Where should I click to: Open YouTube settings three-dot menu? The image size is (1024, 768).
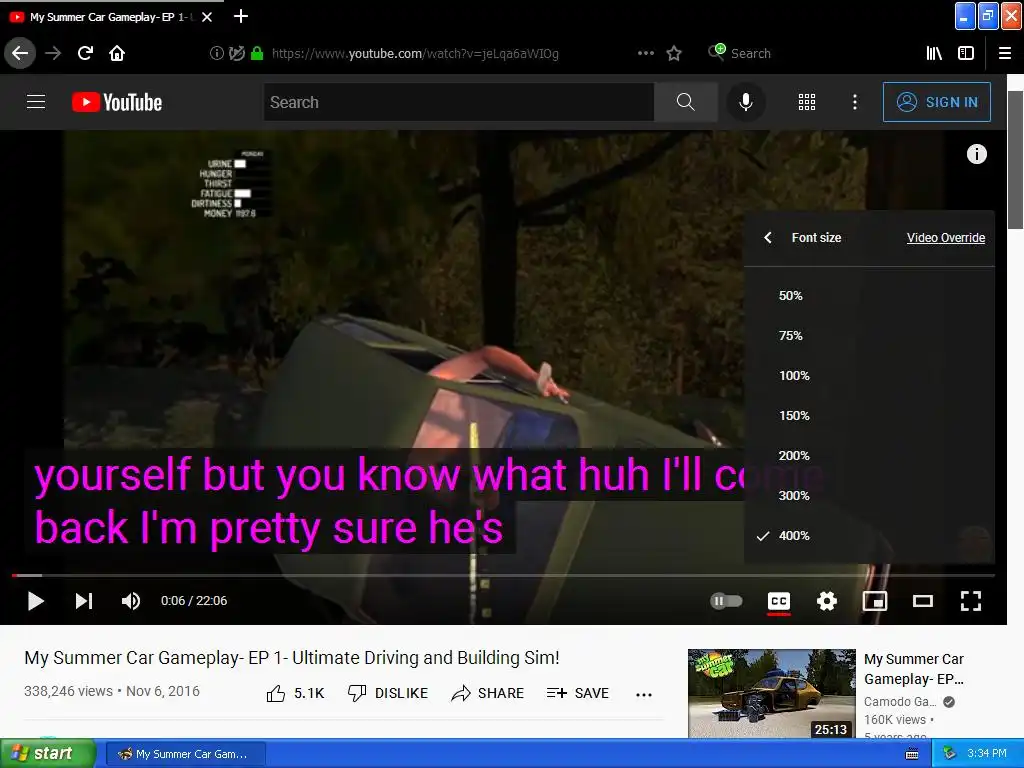click(x=855, y=102)
